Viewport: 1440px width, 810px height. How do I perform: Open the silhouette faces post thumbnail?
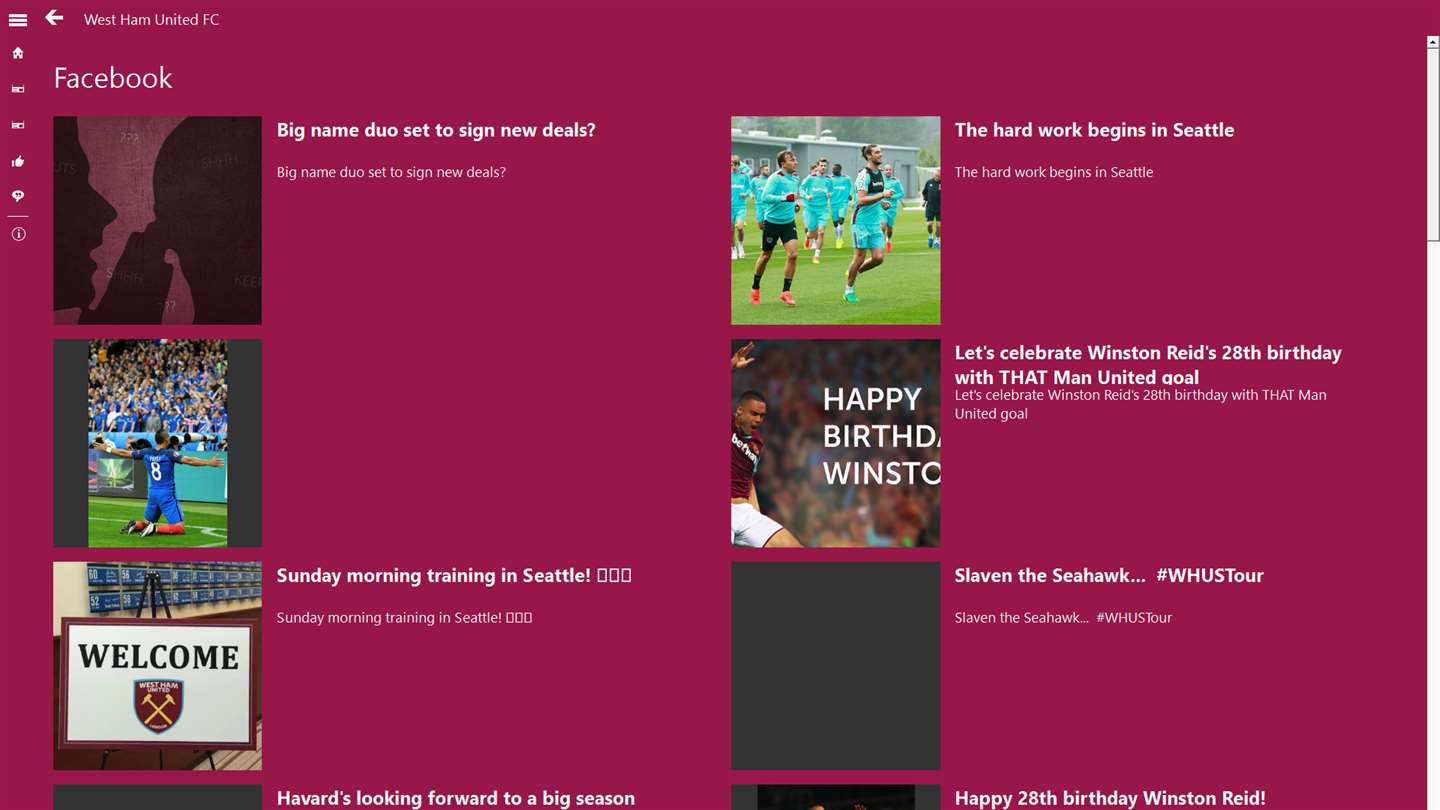[158, 220]
